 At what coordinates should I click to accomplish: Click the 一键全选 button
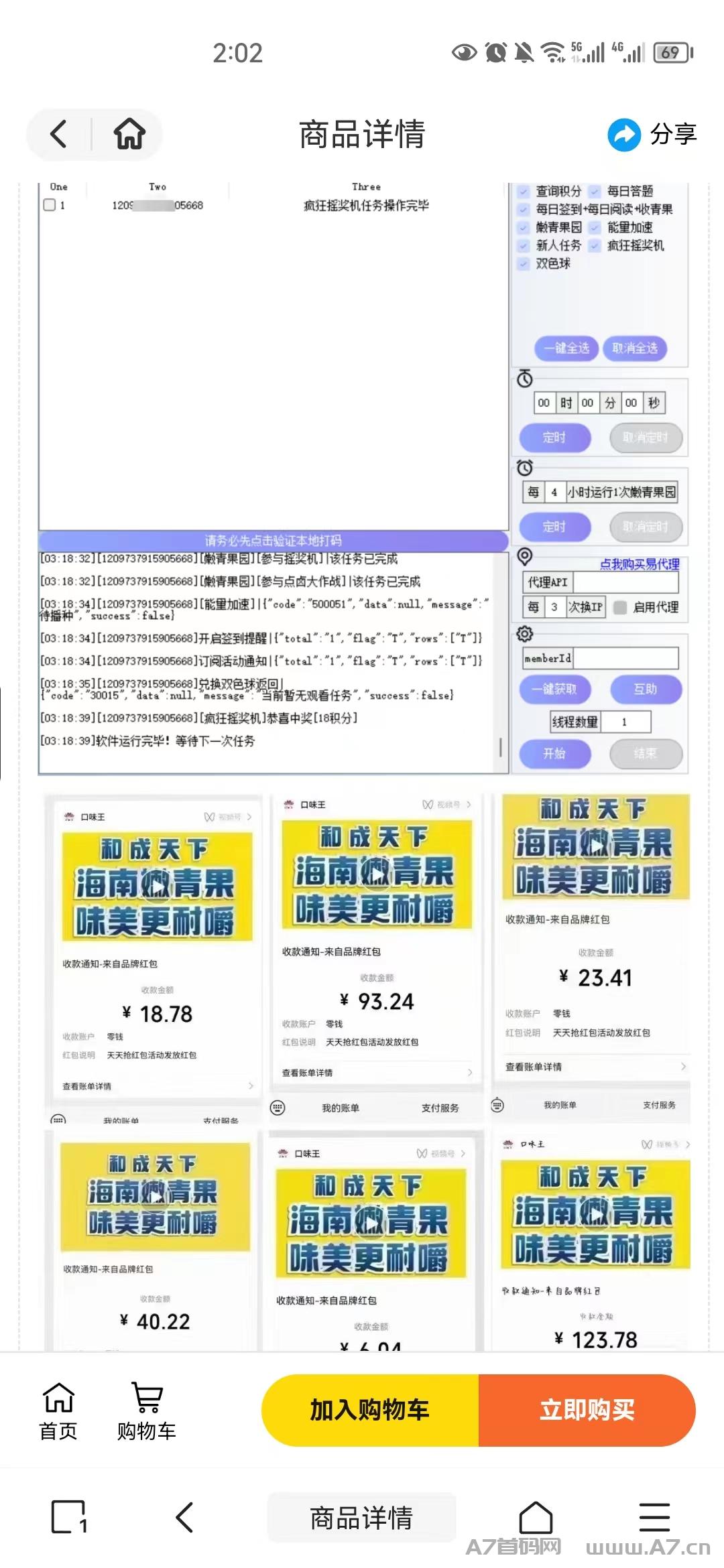pyautogui.click(x=566, y=348)
